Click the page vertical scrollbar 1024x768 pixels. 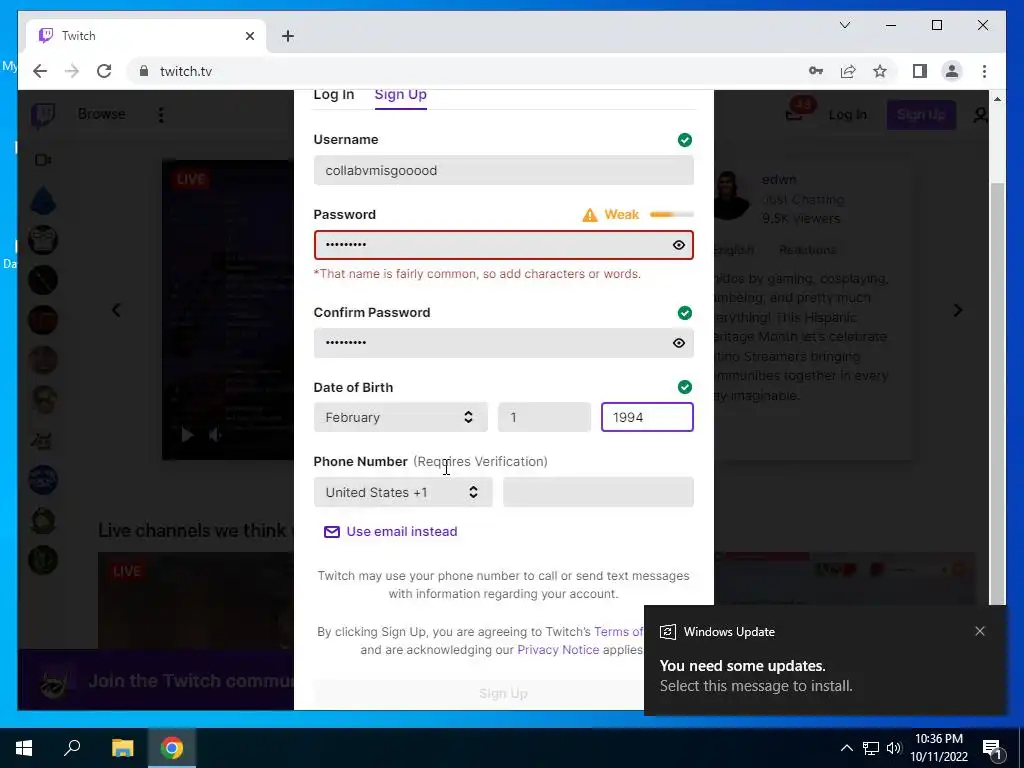point(997,392)
